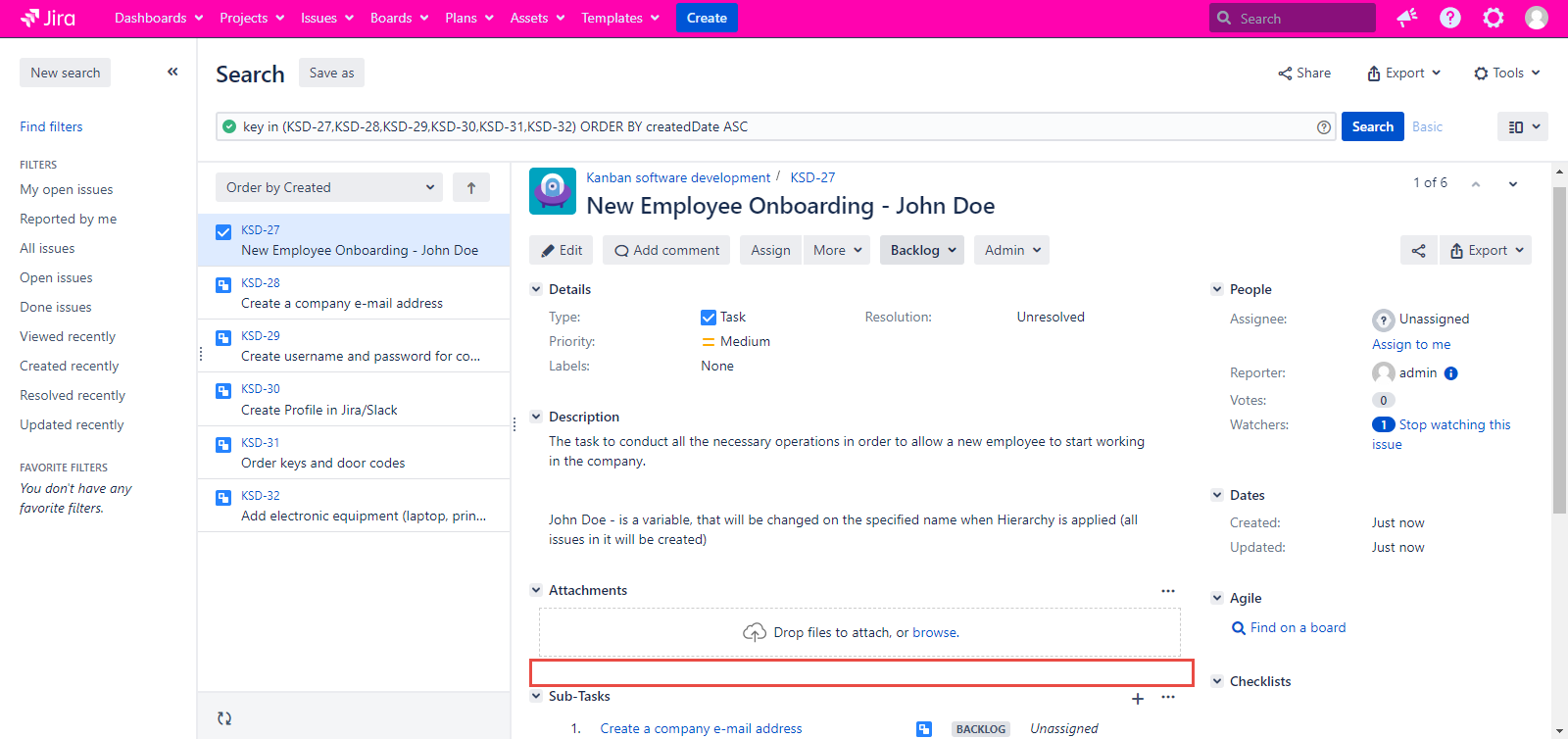The height and width of the screenshot is (739, 1568).
Task: Open the notifications megaphone icon
Action: click(1407, 18)
